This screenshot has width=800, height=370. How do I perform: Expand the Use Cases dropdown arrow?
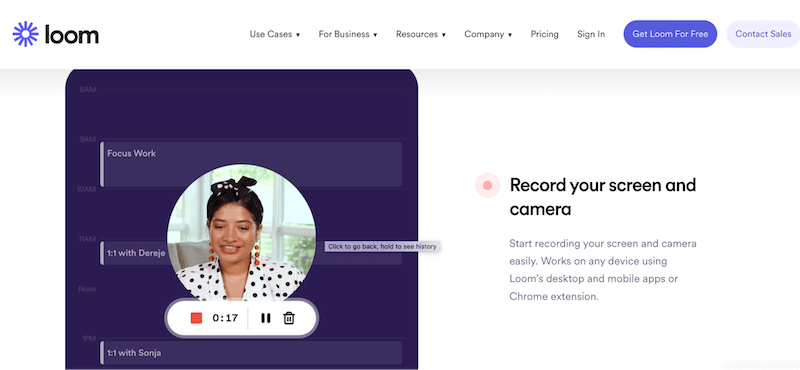pos(298,35)
